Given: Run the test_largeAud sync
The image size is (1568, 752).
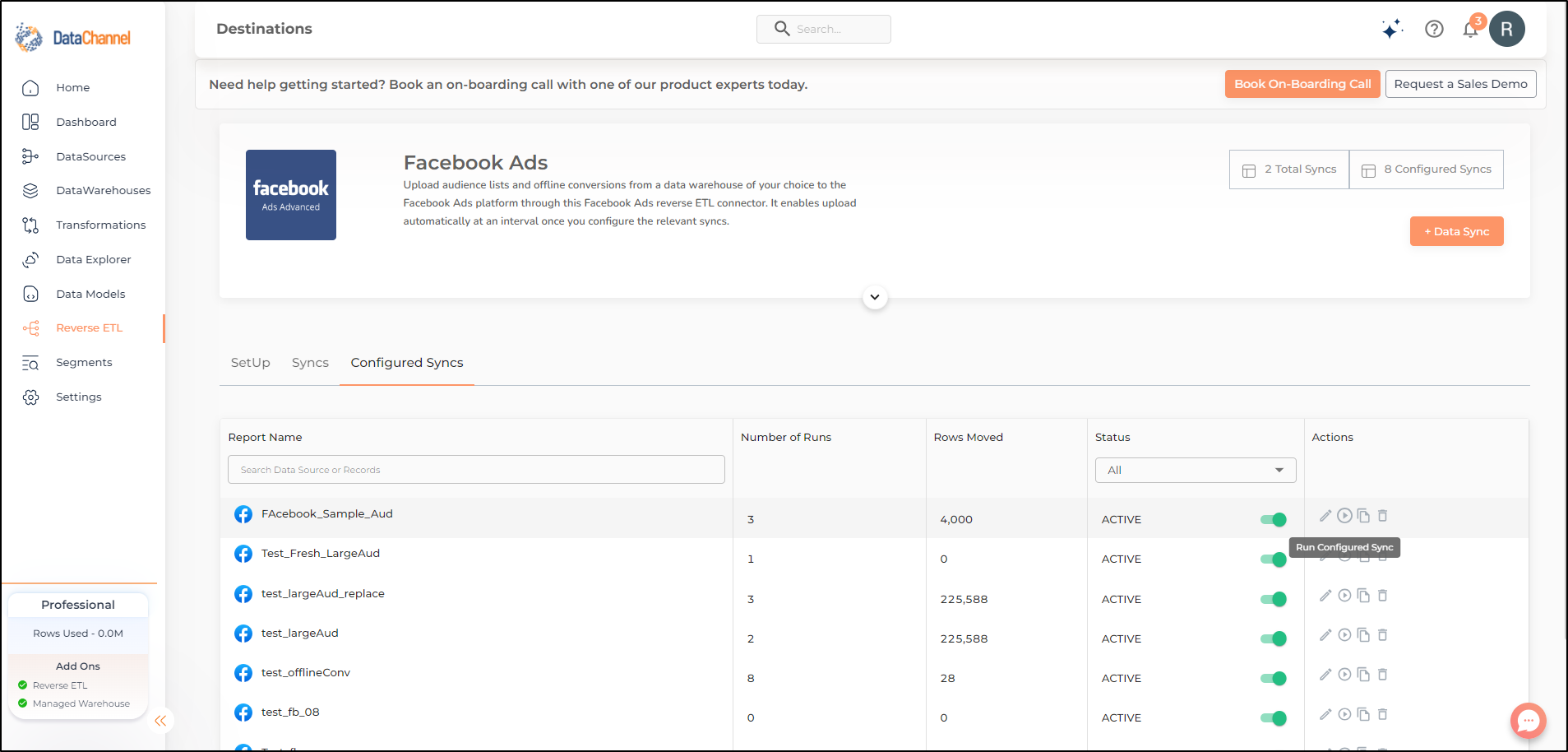Looking at the screenshot, I should [x=1344, y=635].
